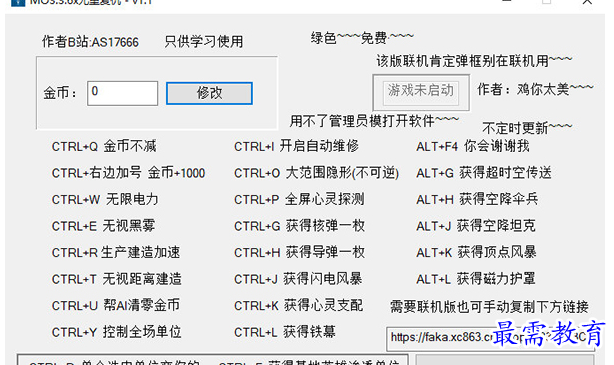Click the CTRL+W 无限电力 entry

click(x=105, y=199)
